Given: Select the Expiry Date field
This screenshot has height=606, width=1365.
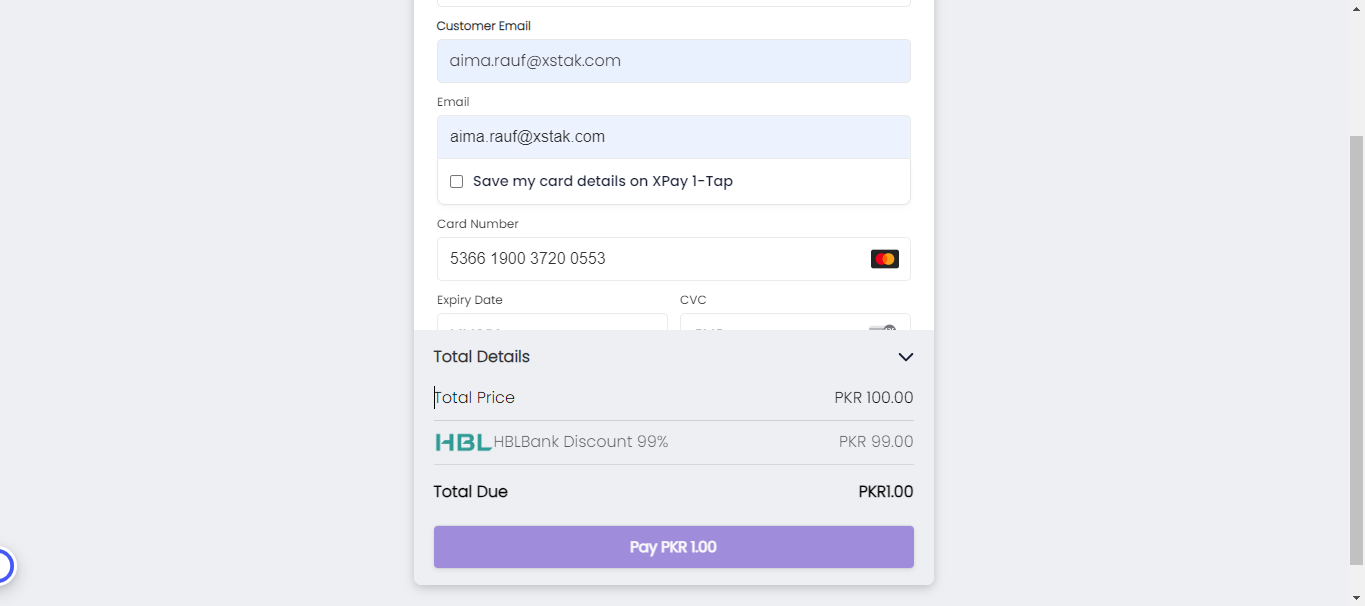Looking at the screenshot, I should [x=552, y=323].
